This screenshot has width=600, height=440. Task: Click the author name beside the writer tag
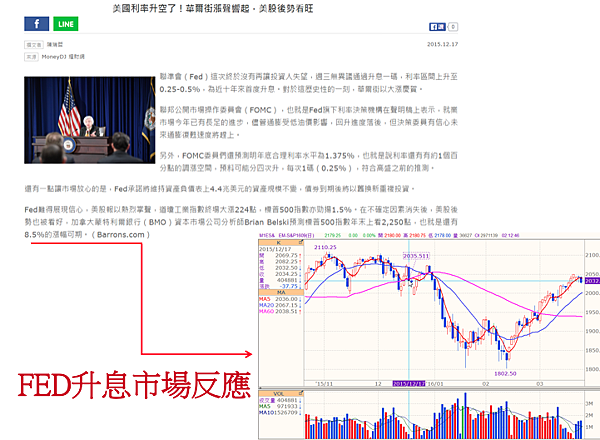tap(55, 45)
